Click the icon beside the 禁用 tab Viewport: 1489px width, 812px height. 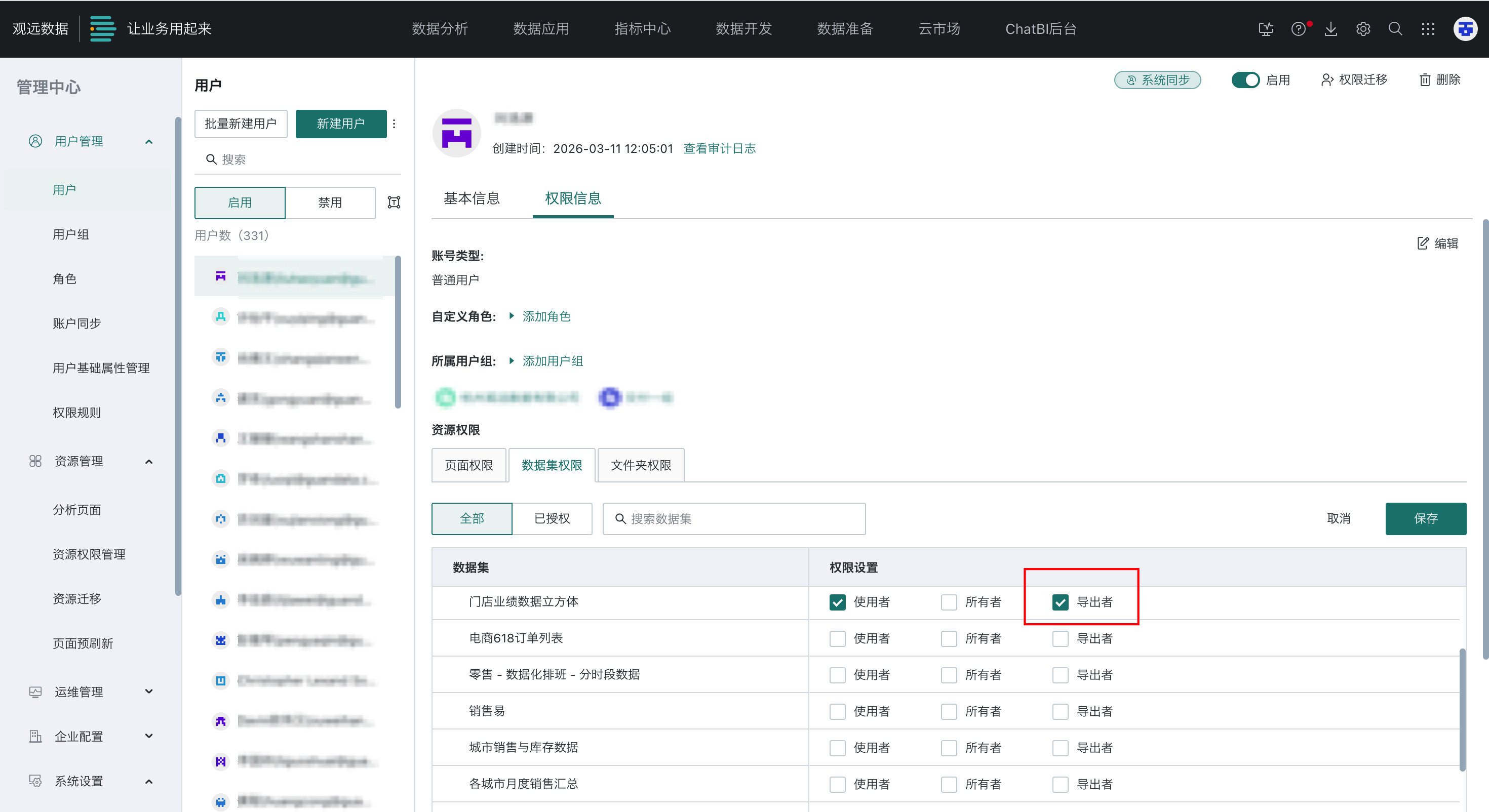[x=394, y=202]
